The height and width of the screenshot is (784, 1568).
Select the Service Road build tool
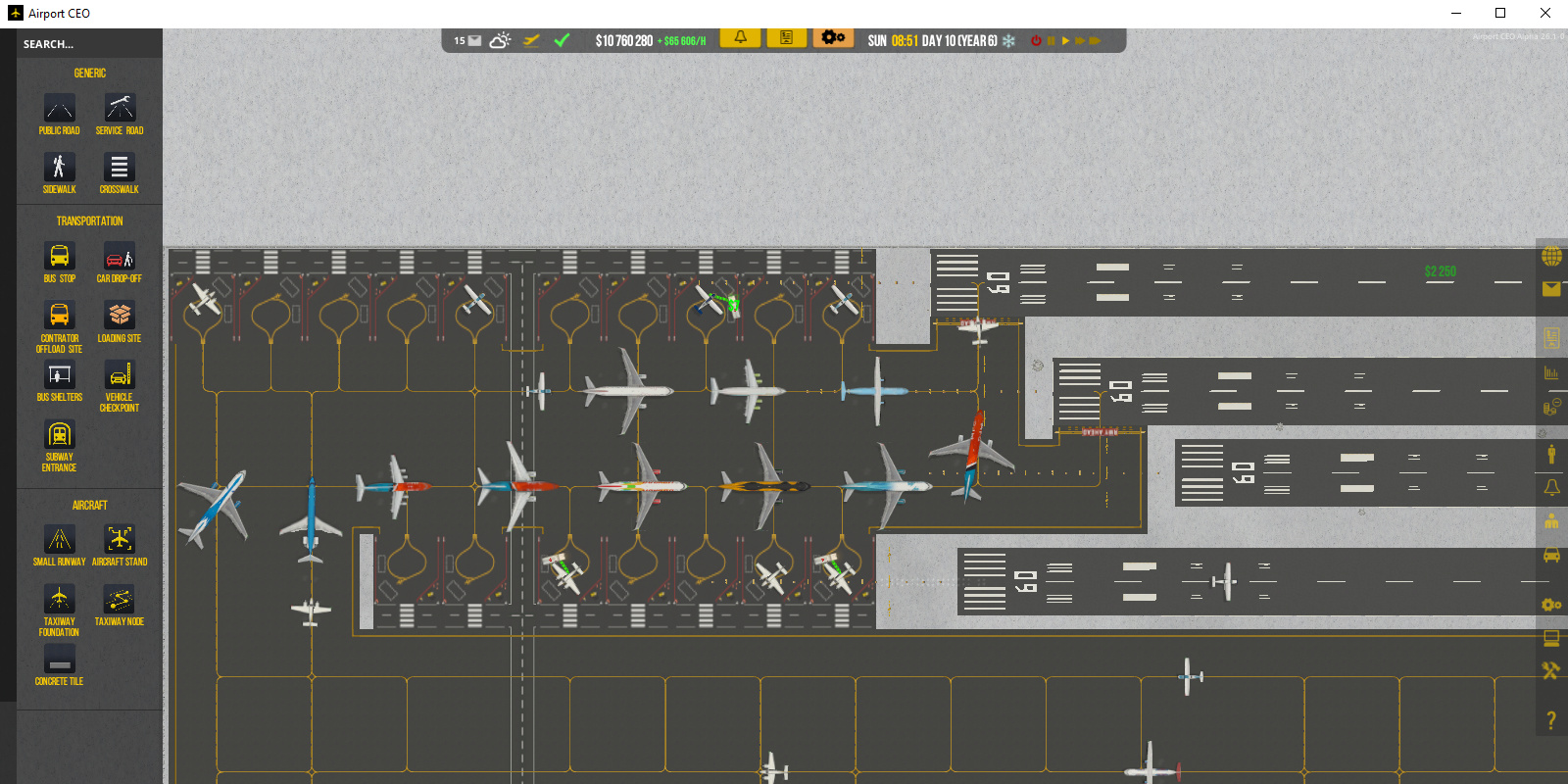120,109
